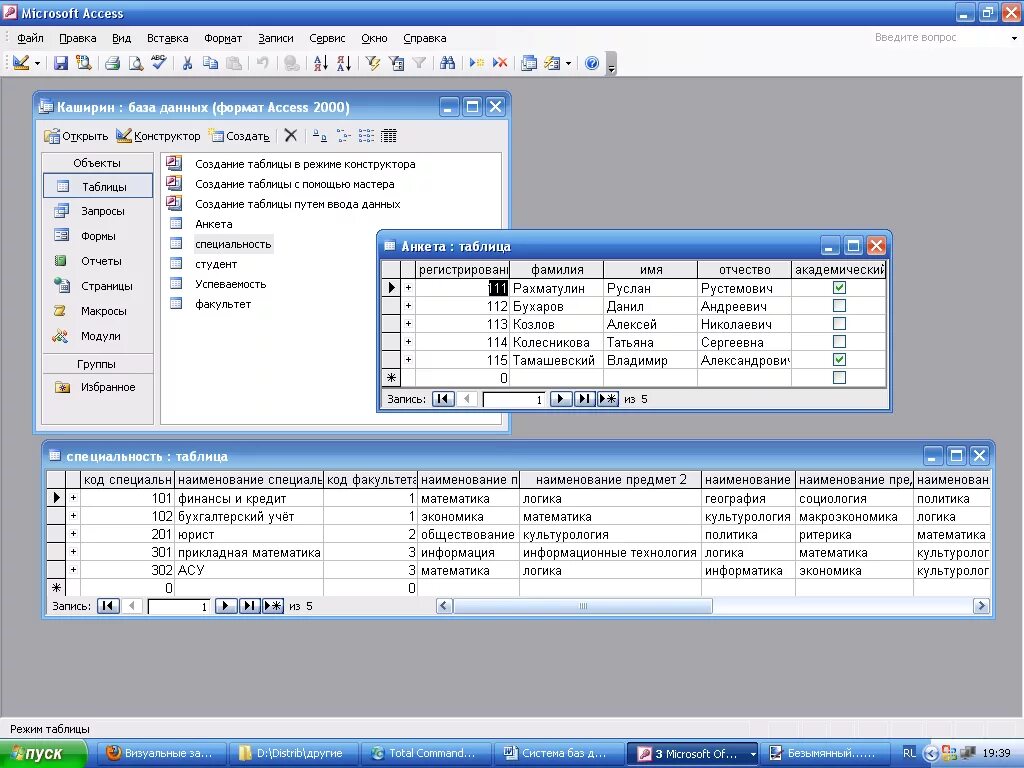Toggle the checkbox in the Рахматулин row
Viewport: 1024px width, 768px height.
[x=840, y=287]
